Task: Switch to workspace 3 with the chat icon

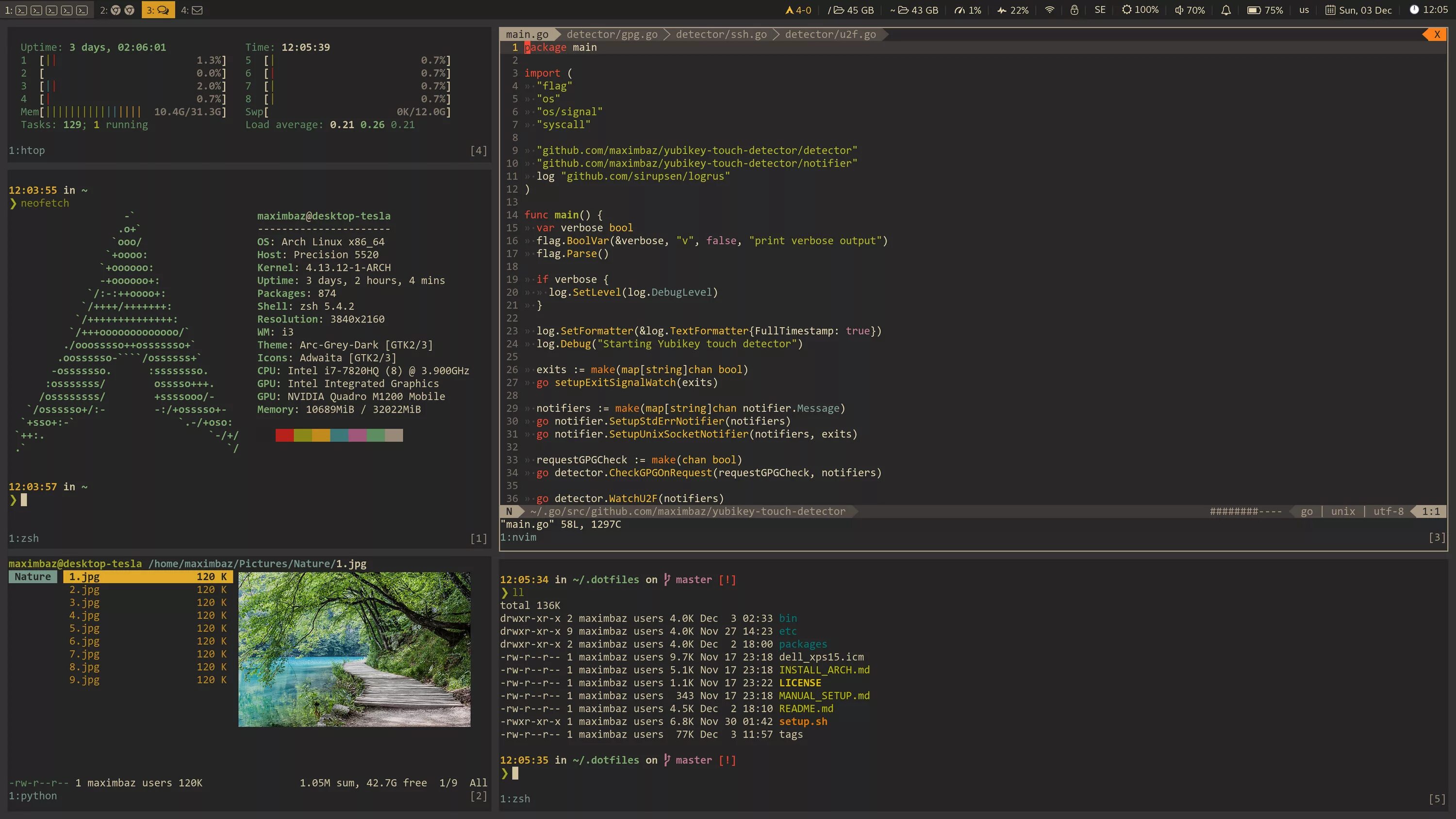Action: click(x=158, y=10)
